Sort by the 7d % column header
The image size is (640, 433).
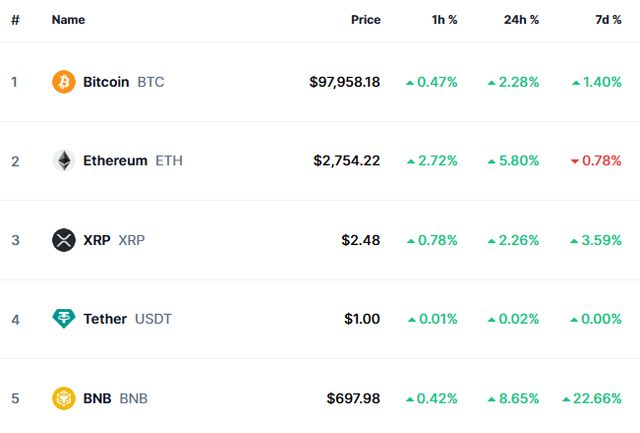pyautogui.click(x=607, y=20)
